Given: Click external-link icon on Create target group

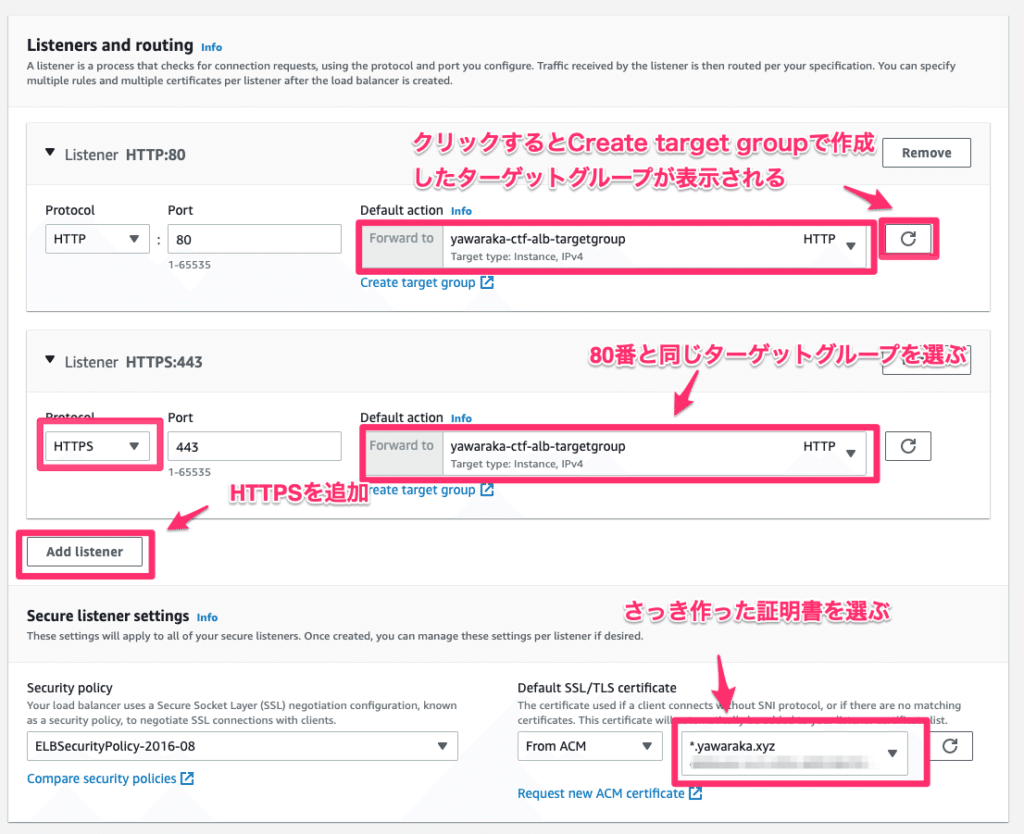Looking at the screenshot, I should pos(486,282).
